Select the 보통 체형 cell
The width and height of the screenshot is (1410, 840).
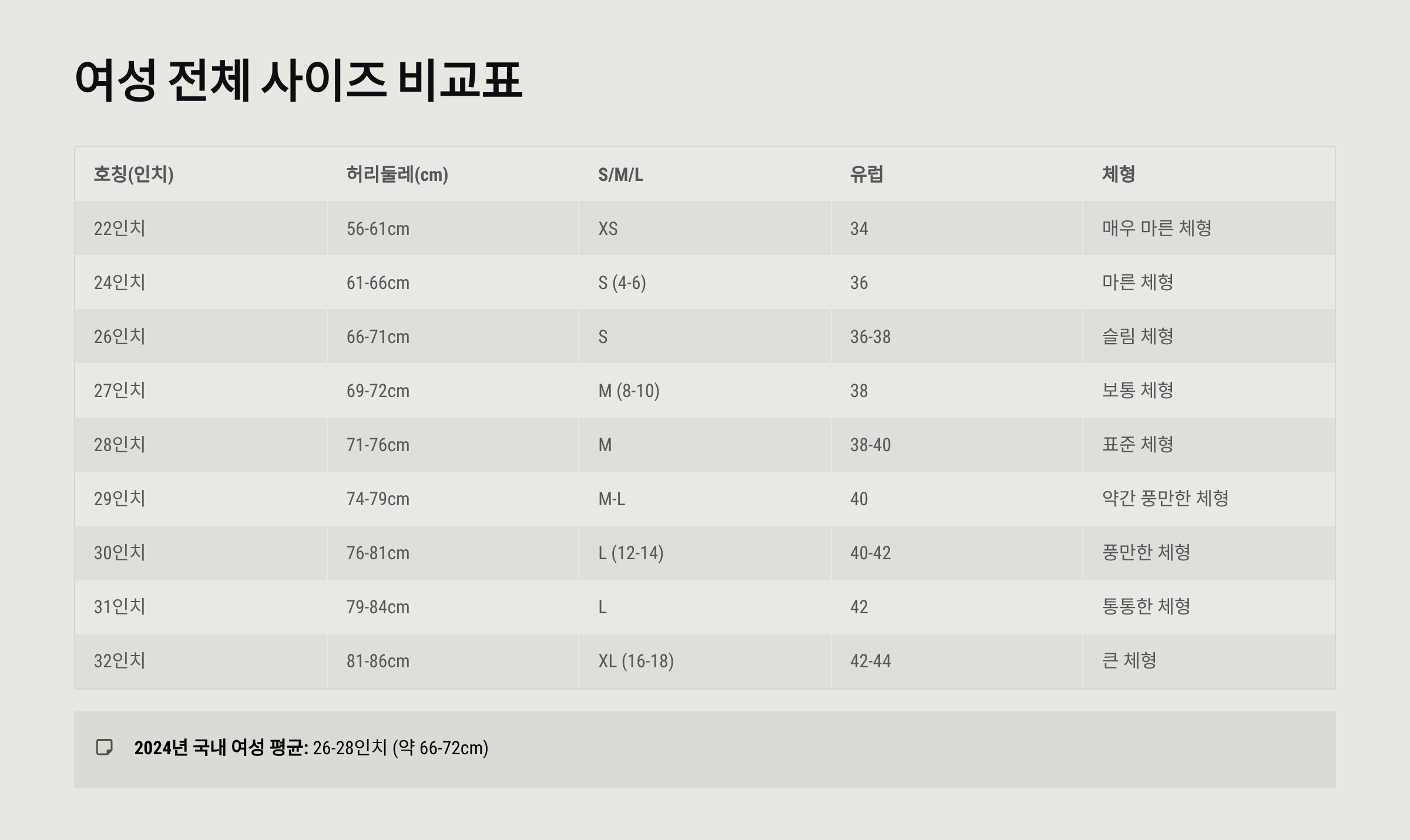tap(1137, 390)
